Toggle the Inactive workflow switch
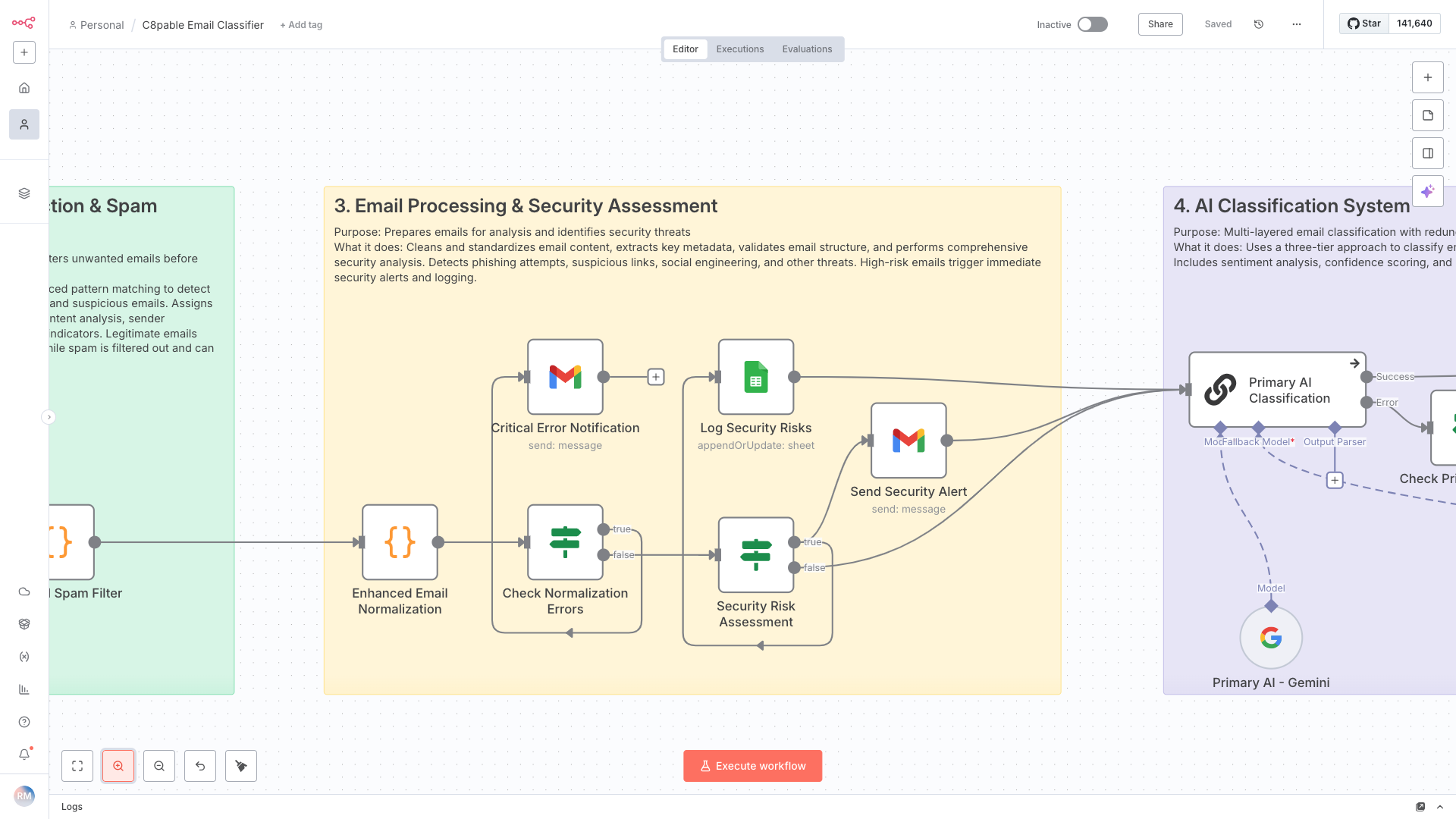The width and height of the screenshot is (1456, 819). pyautogui.click(x=1093, y=24)
